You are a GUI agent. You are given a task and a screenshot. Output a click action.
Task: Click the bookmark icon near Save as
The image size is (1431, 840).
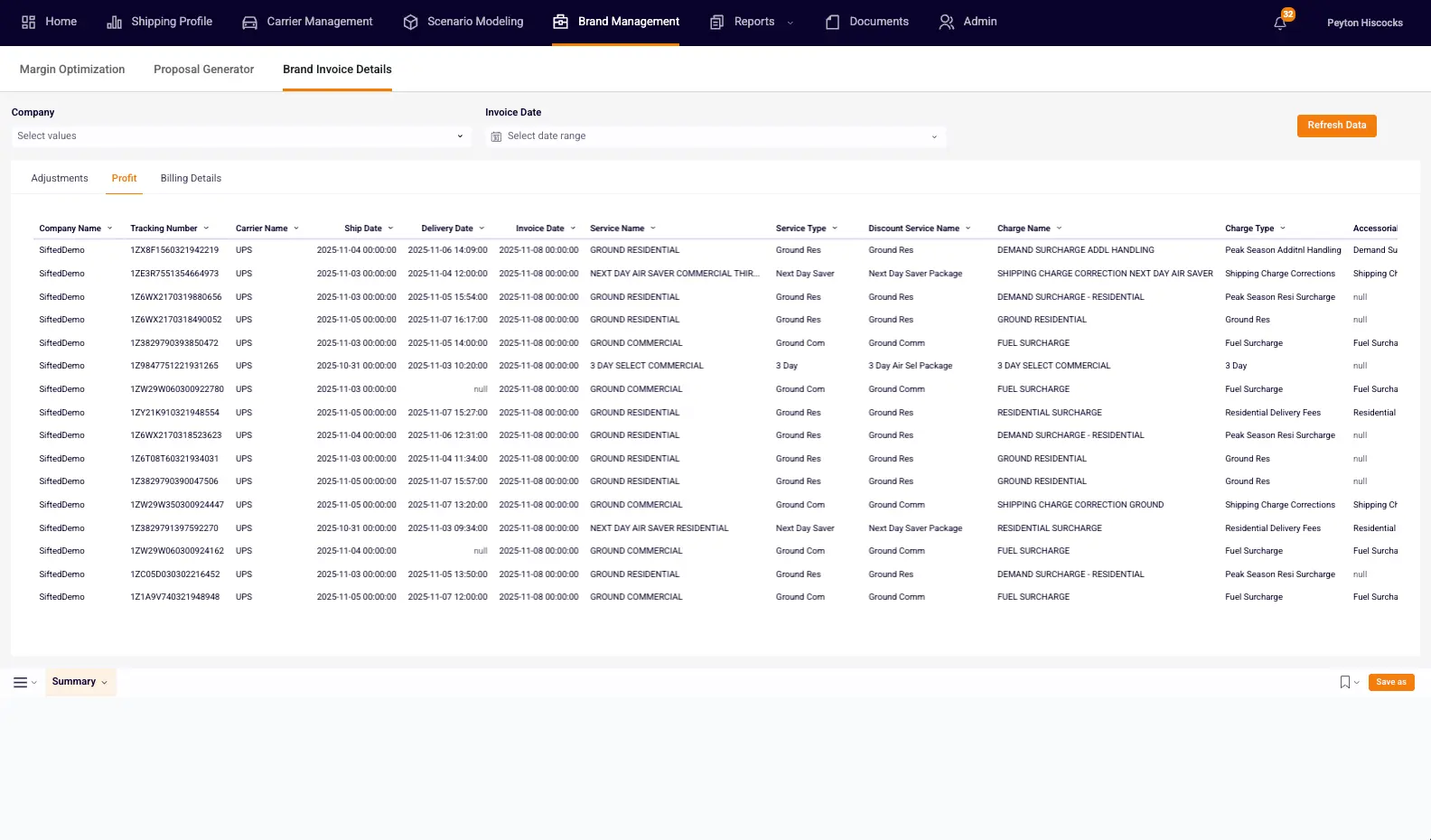1344,682
